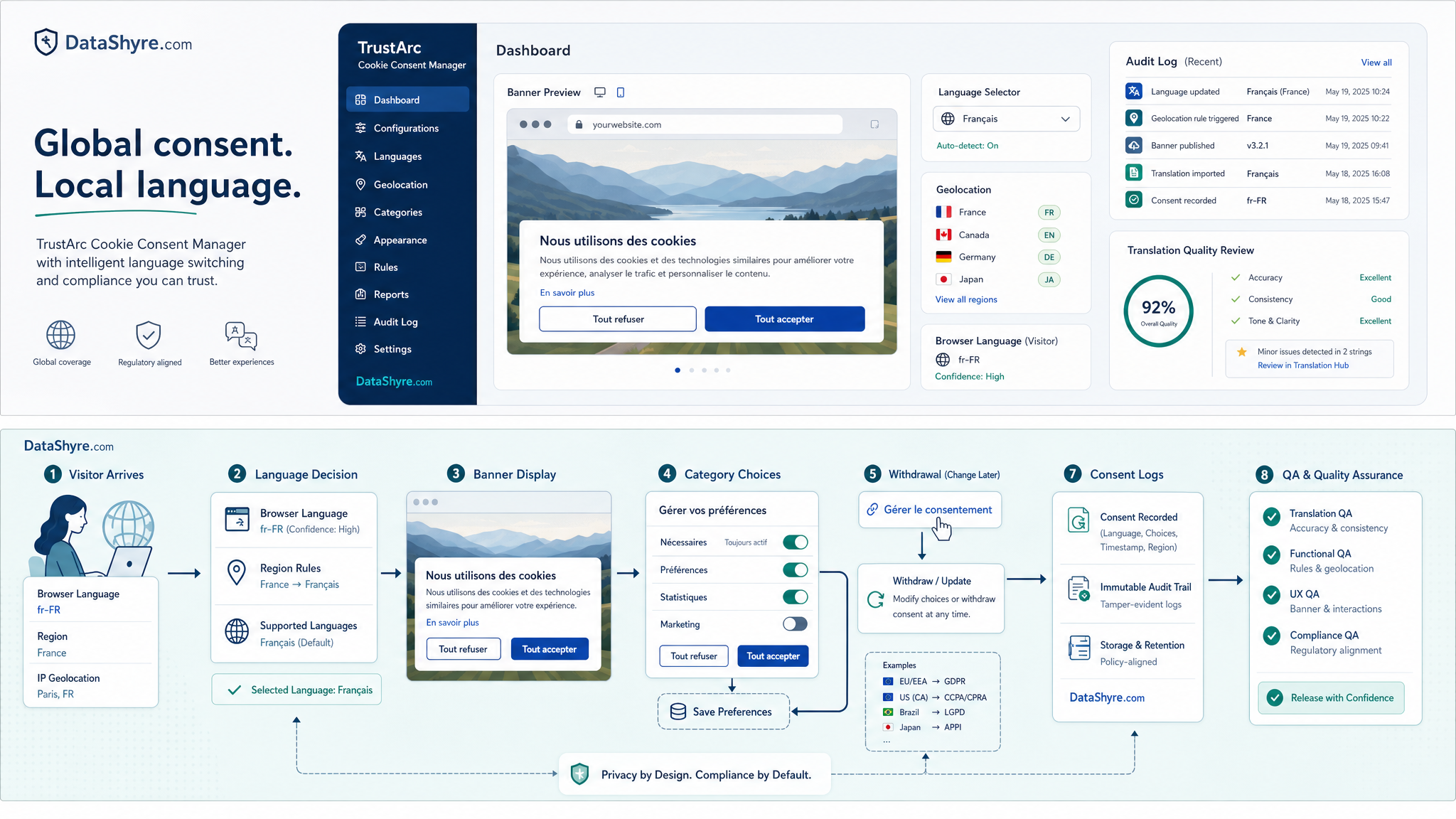The height and width of the screenshot is (819, 1456).
Task: Click Tout accepter in the dashboard banner
Action: tap(785, 319)
